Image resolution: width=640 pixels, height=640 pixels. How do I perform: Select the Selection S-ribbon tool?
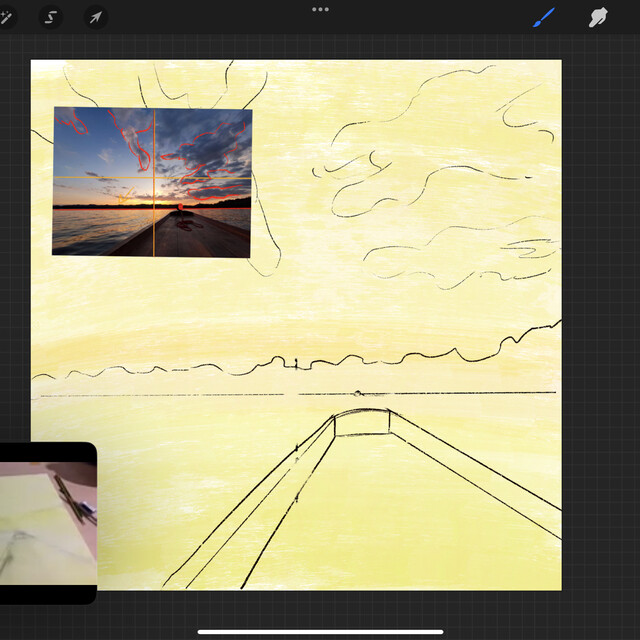[x=51, y=18]
